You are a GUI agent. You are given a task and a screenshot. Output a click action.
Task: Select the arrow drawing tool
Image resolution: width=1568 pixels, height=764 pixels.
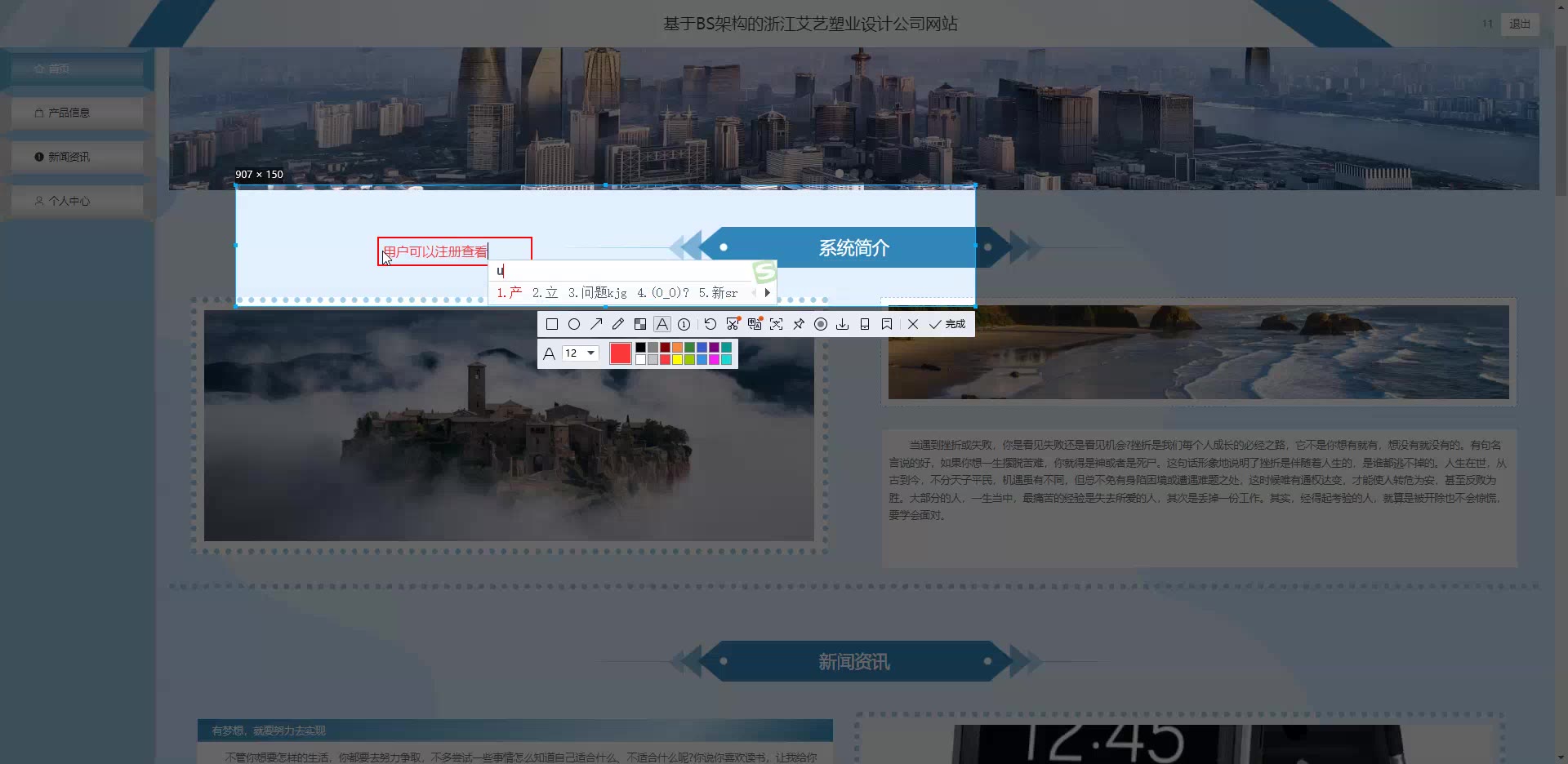click(x=596, y=324)
